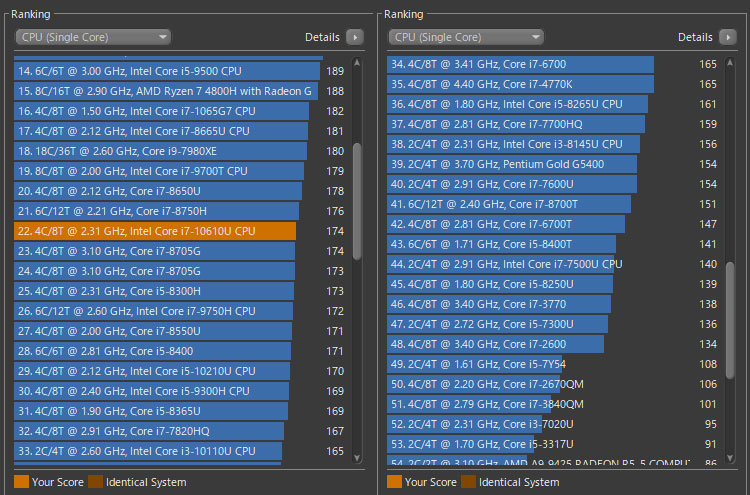
Task: Click the right list scroll-up arrow
Action: click(730, 63)
